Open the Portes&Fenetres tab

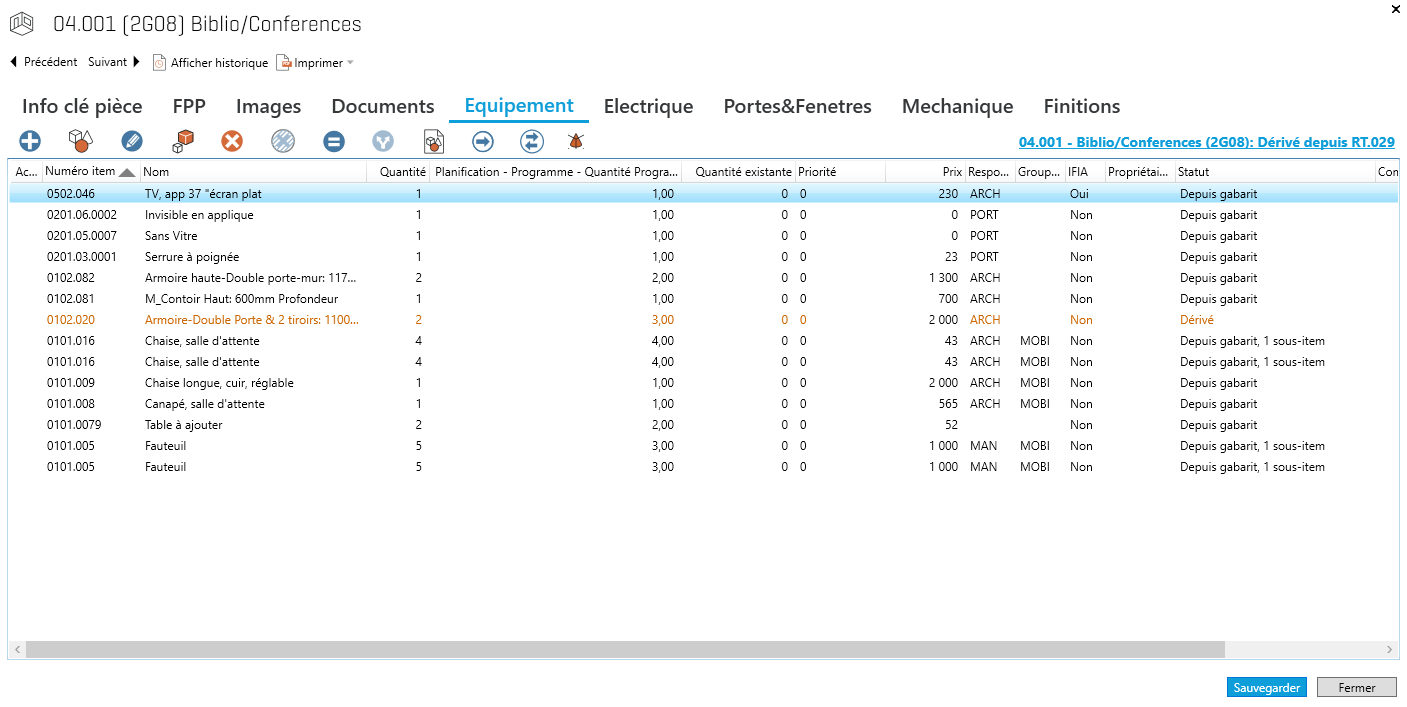pos(797,107)
